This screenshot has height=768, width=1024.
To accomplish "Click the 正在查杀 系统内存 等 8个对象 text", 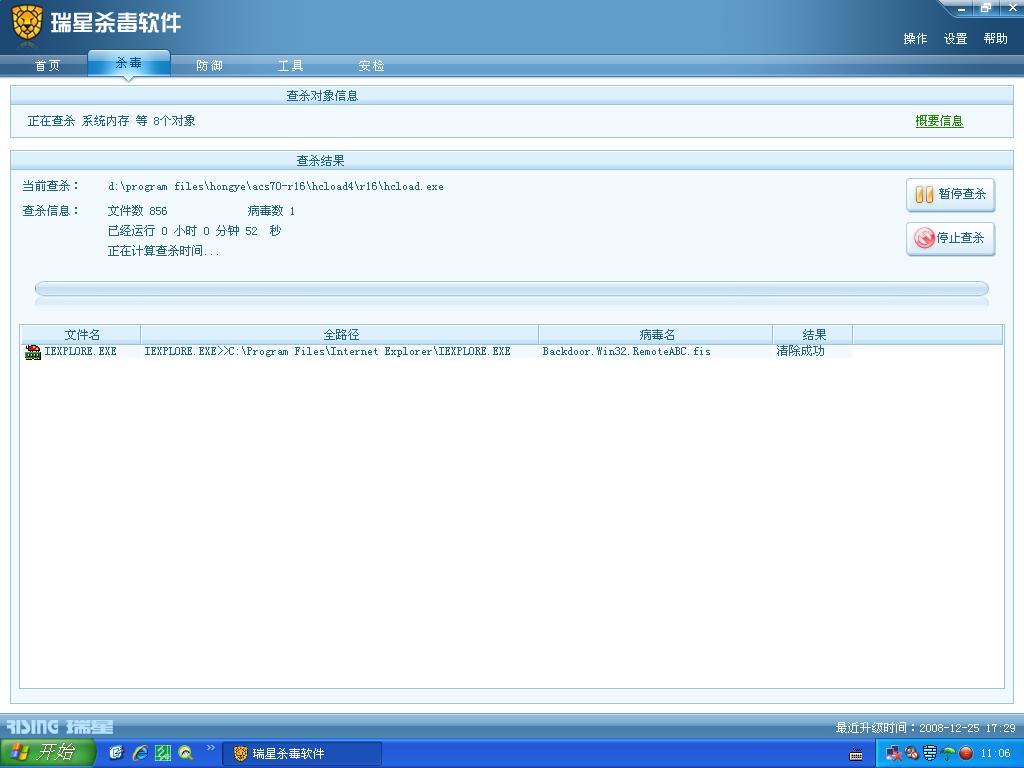I will [111, 121].
